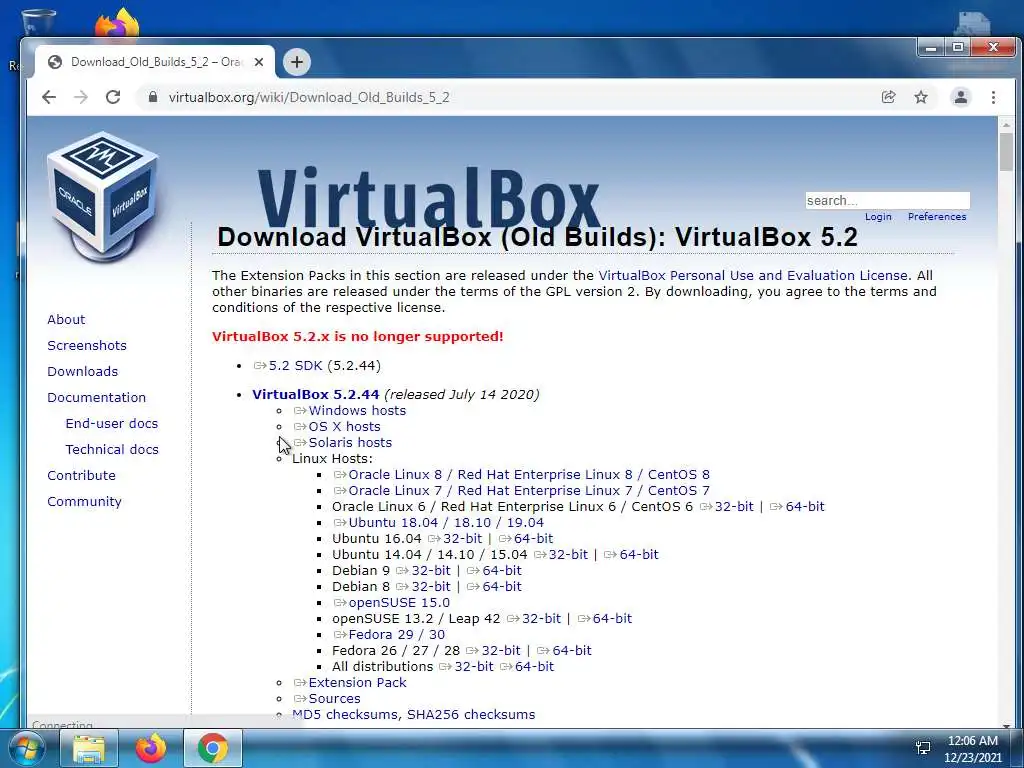Screen dimensions: 1024x768
Task: Launch Firefox from the taskbar
Action: [151, 749]
